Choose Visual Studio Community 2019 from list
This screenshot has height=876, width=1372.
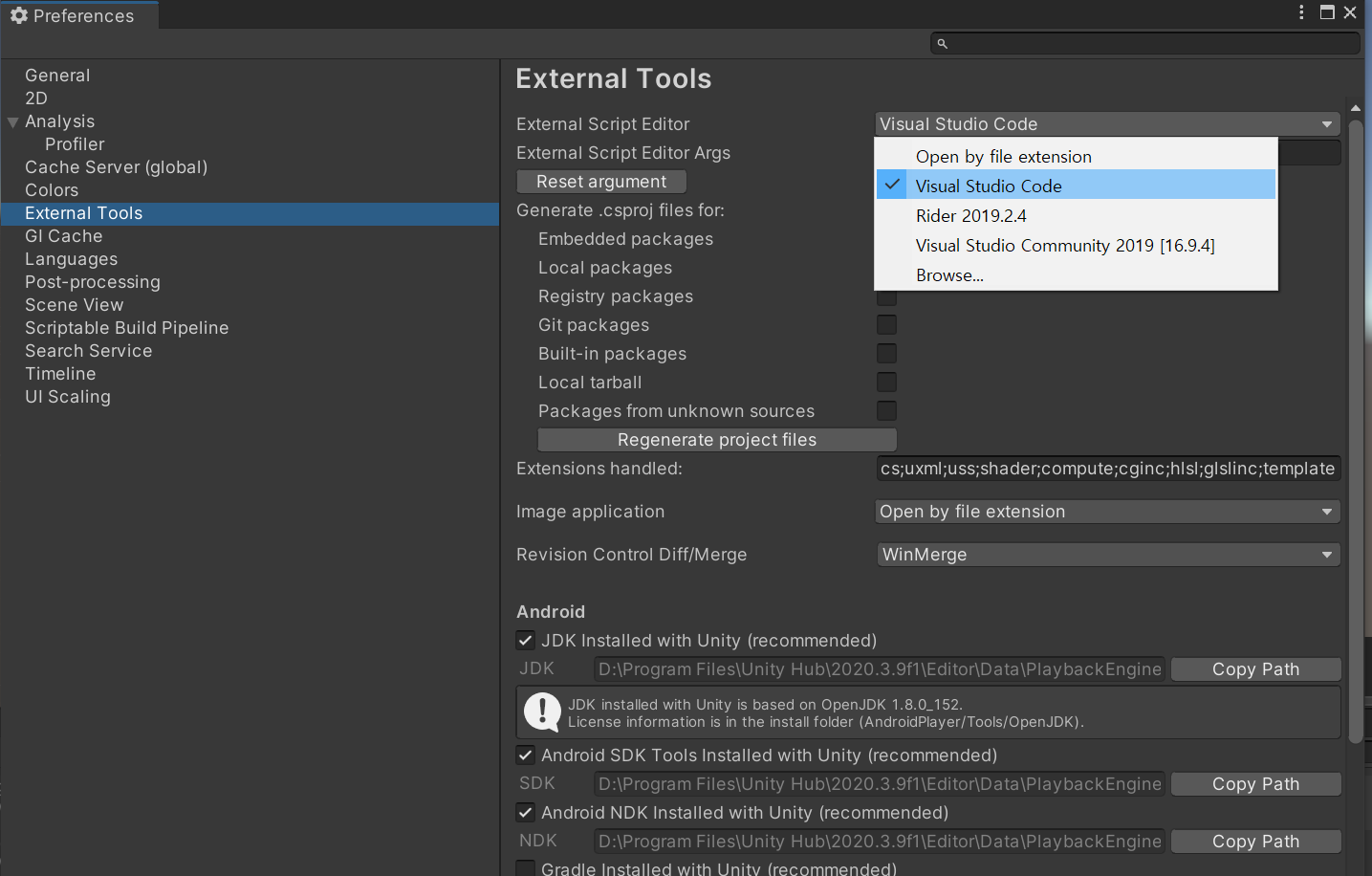pos(1065,246)
